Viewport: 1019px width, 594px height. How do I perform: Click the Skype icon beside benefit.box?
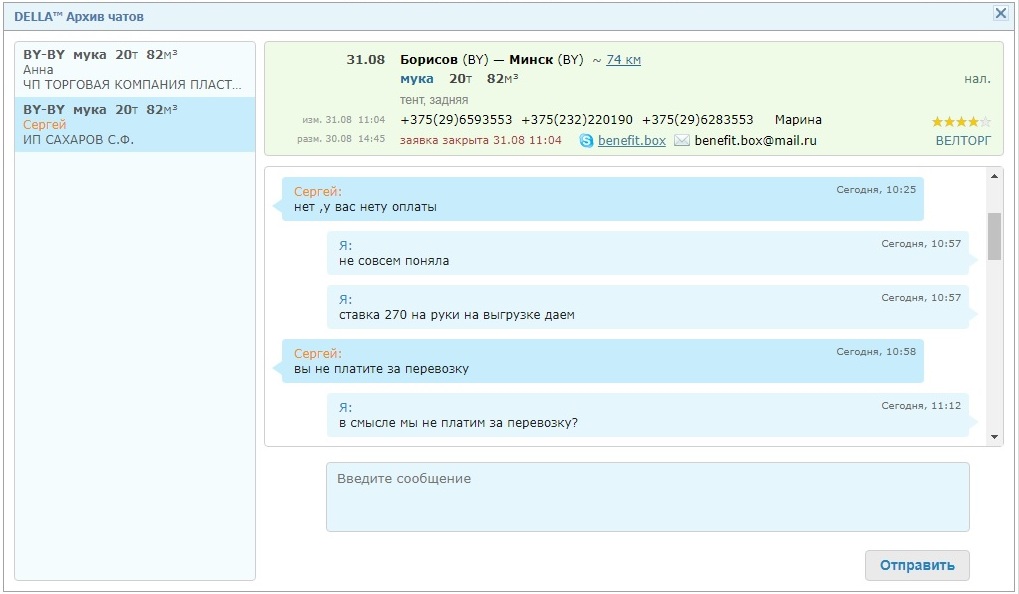click(x=586, y=141)
